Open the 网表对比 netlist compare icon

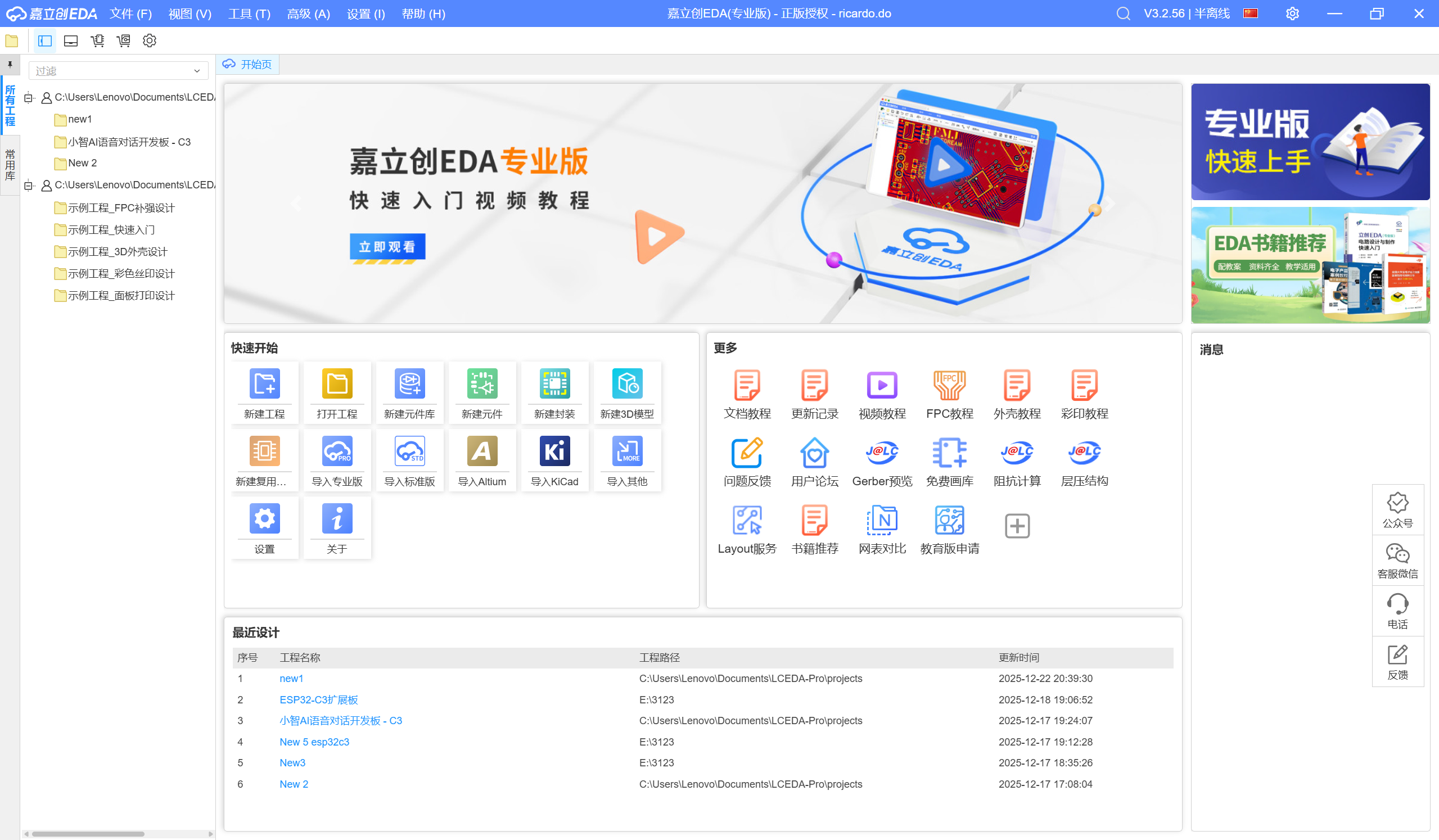pyautogui.click(x=882, y=520)
